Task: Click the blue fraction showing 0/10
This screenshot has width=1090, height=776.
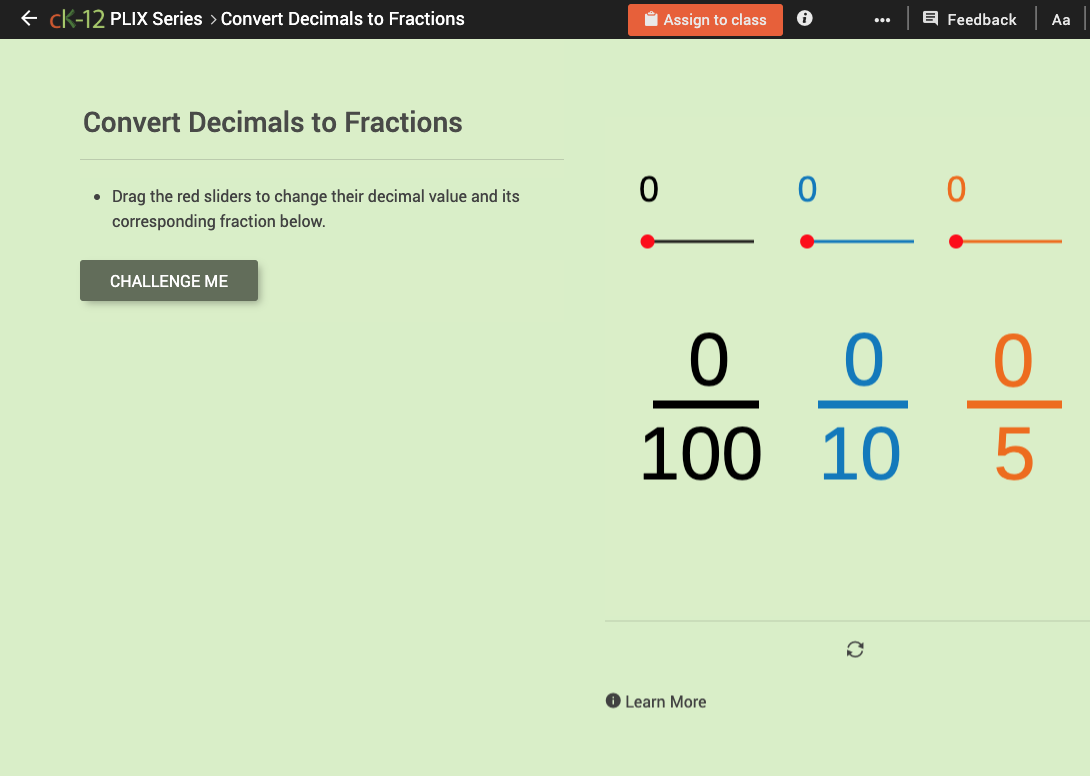Action: (862, 407)
